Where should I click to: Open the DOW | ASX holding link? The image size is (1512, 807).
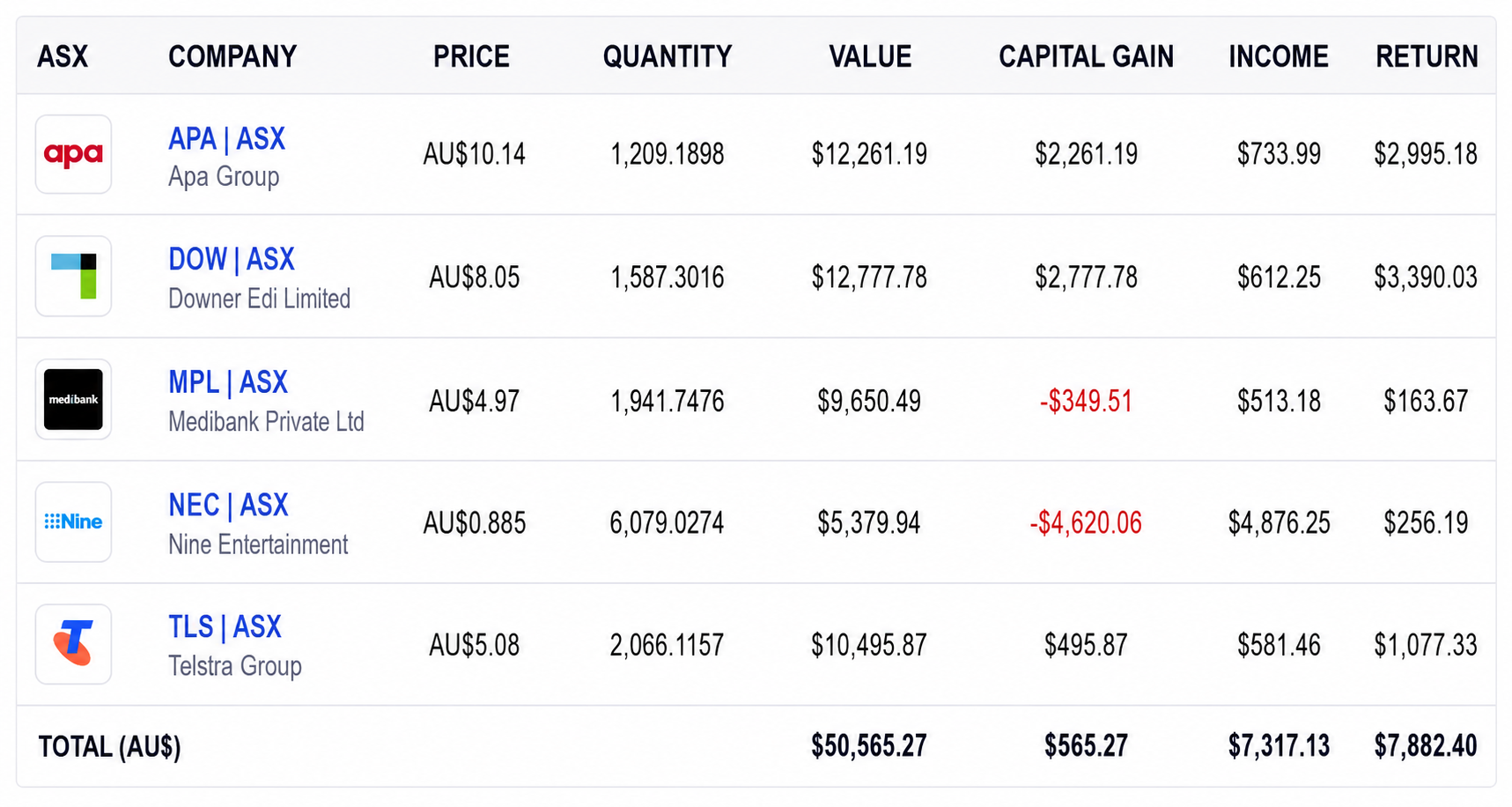(231, 259)
